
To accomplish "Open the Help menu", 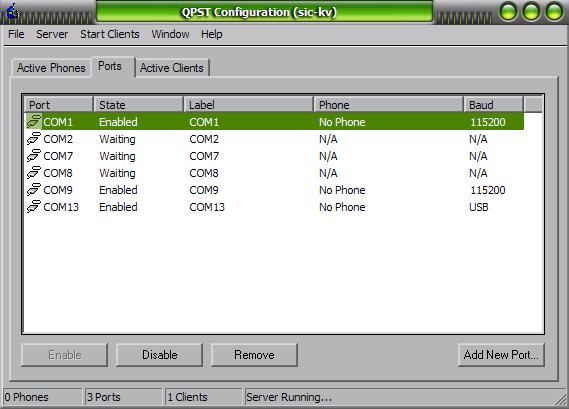I will coord(212,34).
